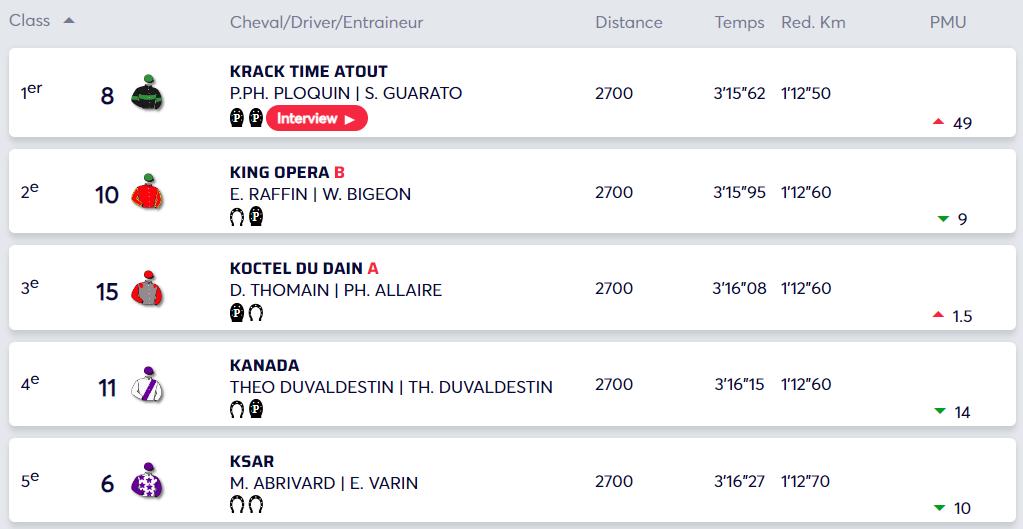Screen dimensions: 1023x529
Task: Click the red odds arrow beside 49
Action: click(x=938, y=121)
